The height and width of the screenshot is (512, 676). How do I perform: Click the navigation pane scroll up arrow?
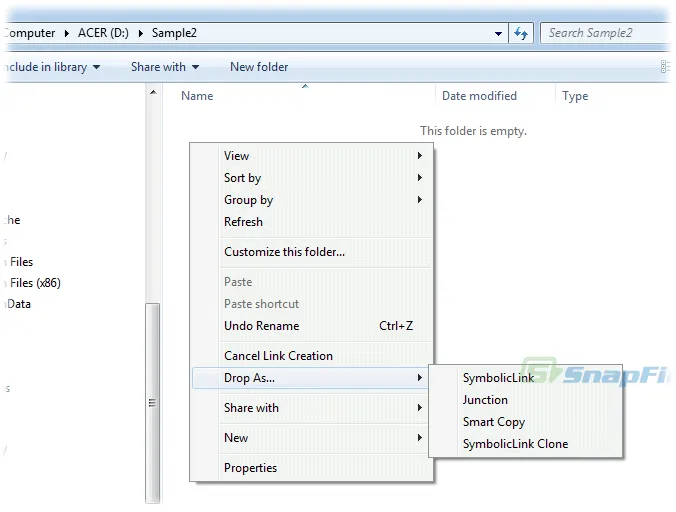153,92
